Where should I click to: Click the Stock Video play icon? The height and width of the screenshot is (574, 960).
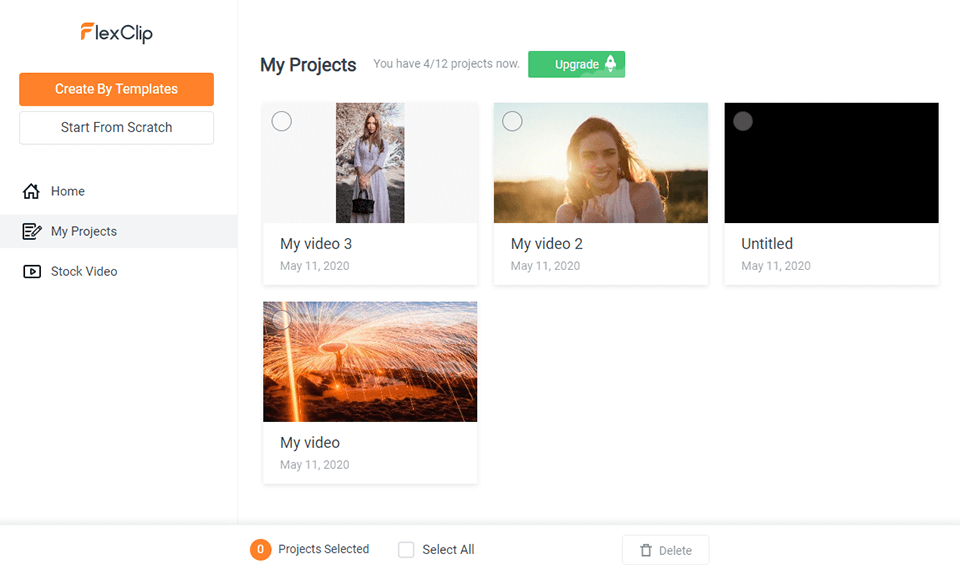[x=32, y=271]
